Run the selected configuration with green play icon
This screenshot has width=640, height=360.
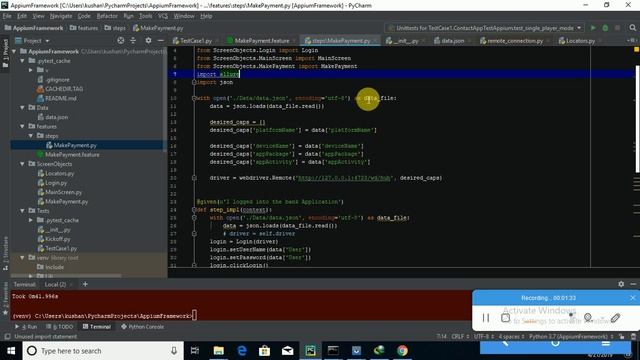[x=593, y=28]
